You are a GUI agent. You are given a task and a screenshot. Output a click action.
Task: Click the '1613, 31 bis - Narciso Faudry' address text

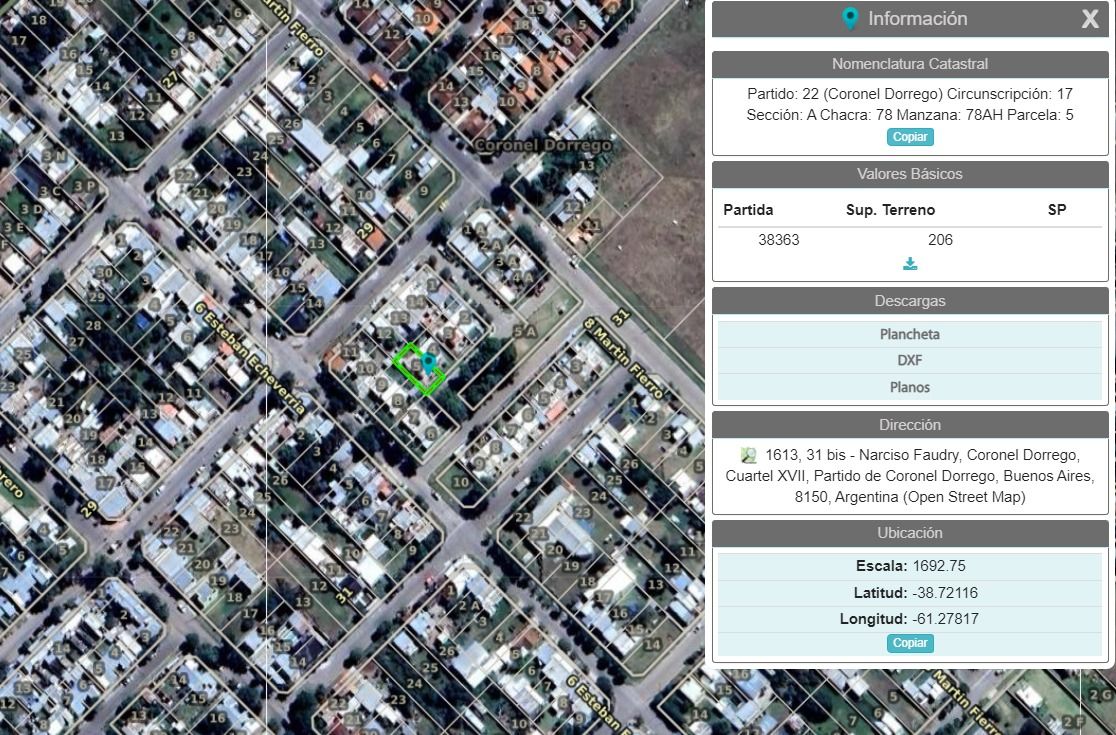click(861, 455)
